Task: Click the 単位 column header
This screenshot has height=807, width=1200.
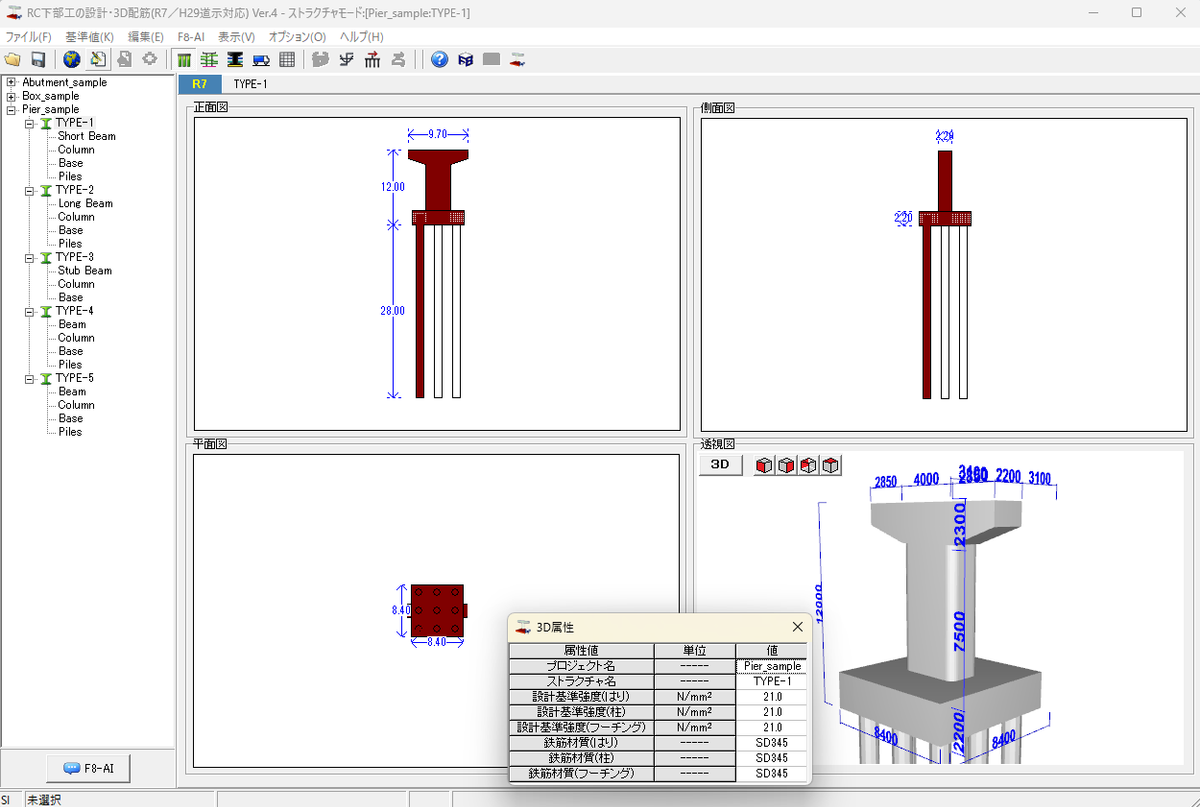Action: click(x=694, y=650)
